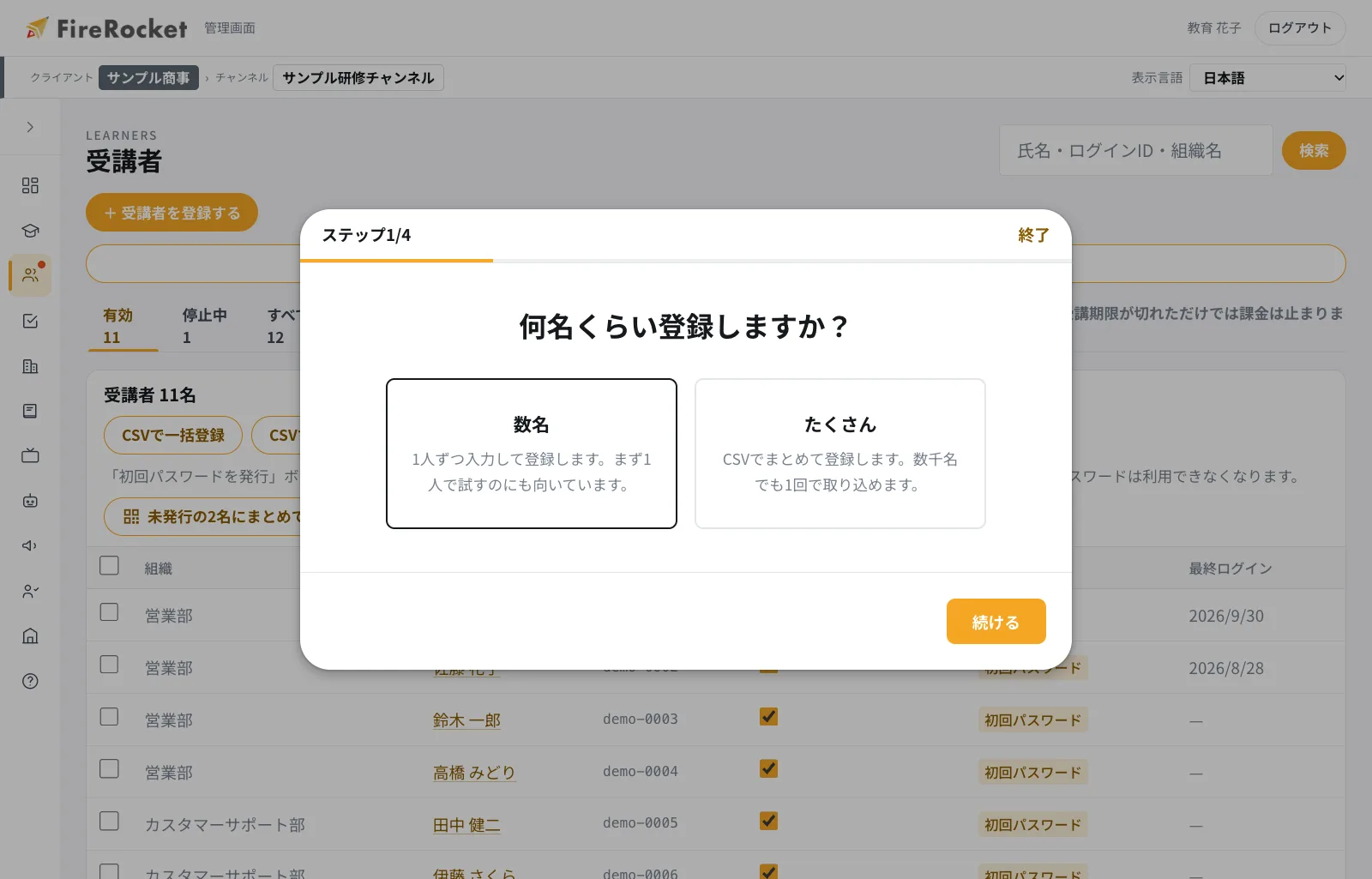Image resolution: width=1372 pixels, height=879 pixels.
Task: Click 終了 to exit the step dialog
Action: (x=1033, y=235)
